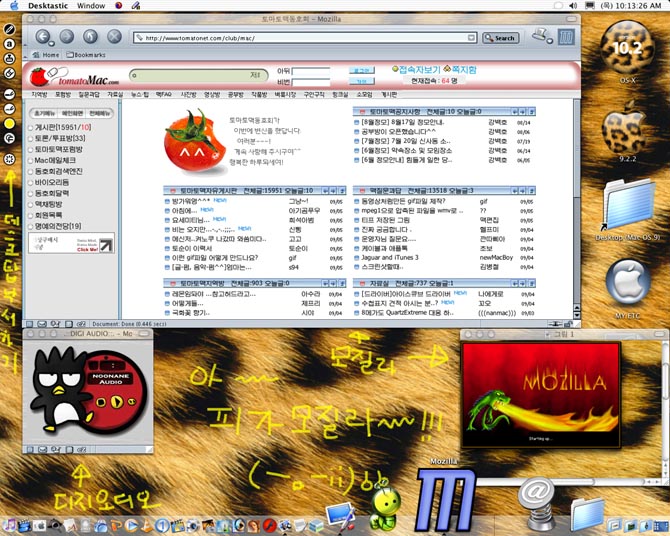The image size is (670, 536).
Task: Click the Search button beside URL bar
Action: click(503, 38)
